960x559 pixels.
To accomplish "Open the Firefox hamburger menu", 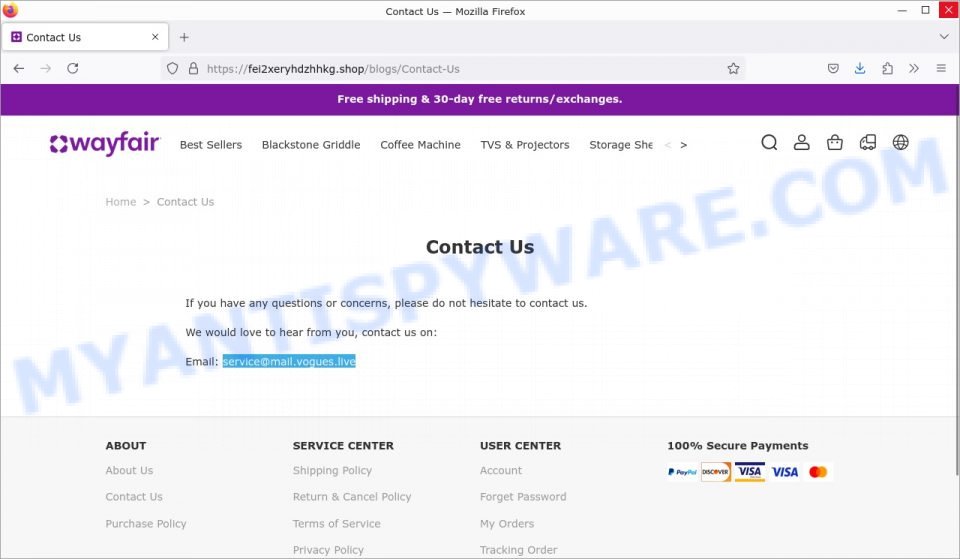I will tap(941, 69).
